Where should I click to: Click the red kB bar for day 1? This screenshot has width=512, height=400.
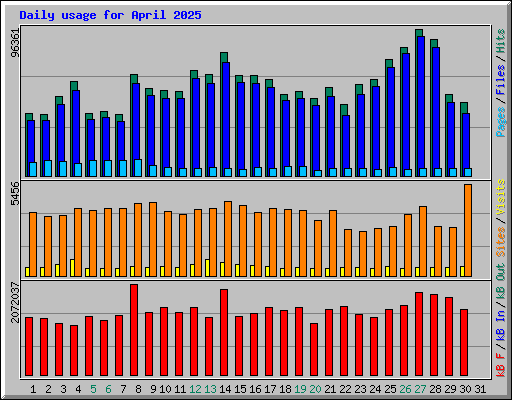(29, 347)
